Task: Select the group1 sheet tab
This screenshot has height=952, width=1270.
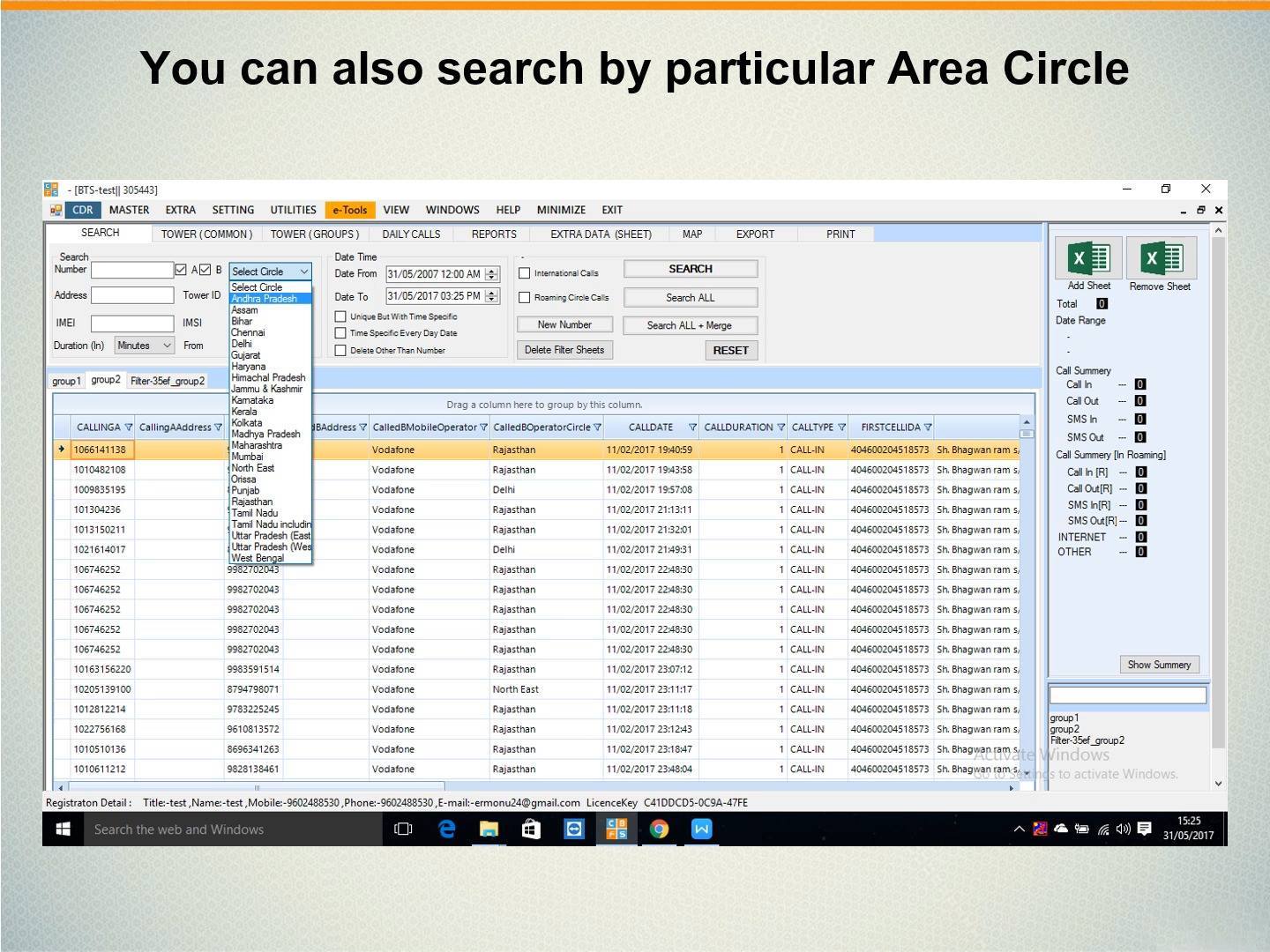Action: pos(66,381)
